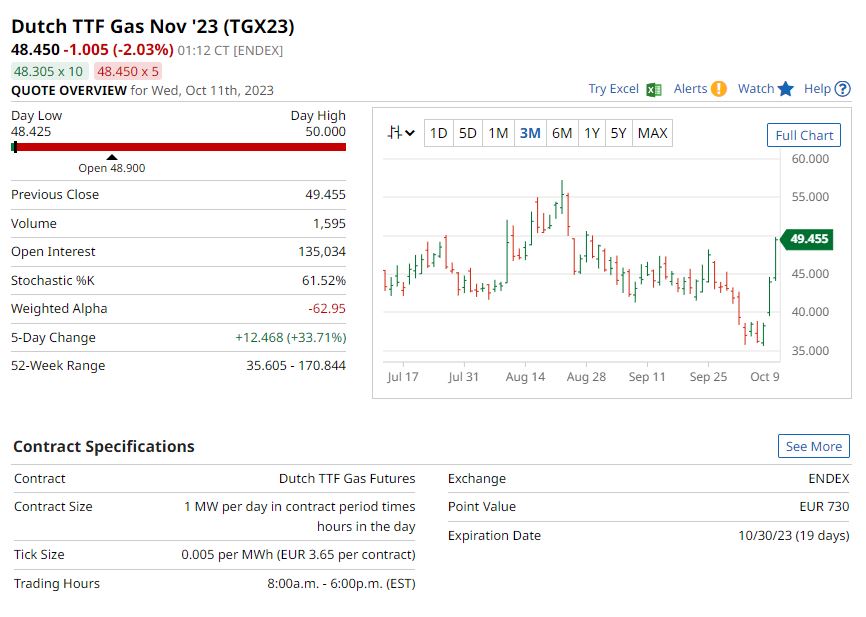Select the 1D chart period
The width and height of the screenshot is (866, 617).
tap(438, 133)
